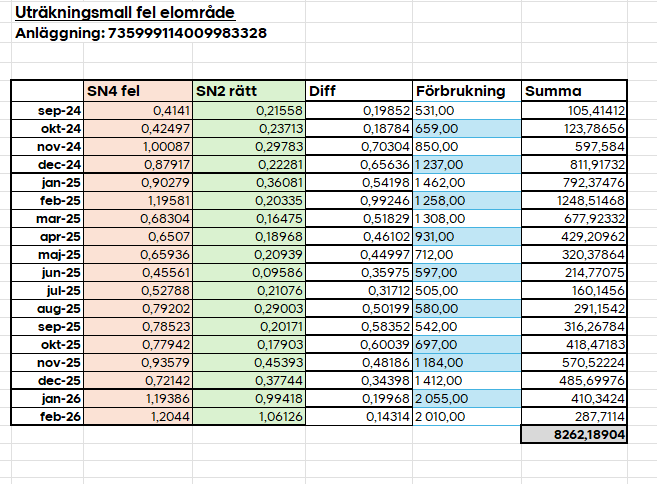This screenshot has width=657, height=484.
Task: Click the 'sep-24' row label cell
Action: (47, 110)
